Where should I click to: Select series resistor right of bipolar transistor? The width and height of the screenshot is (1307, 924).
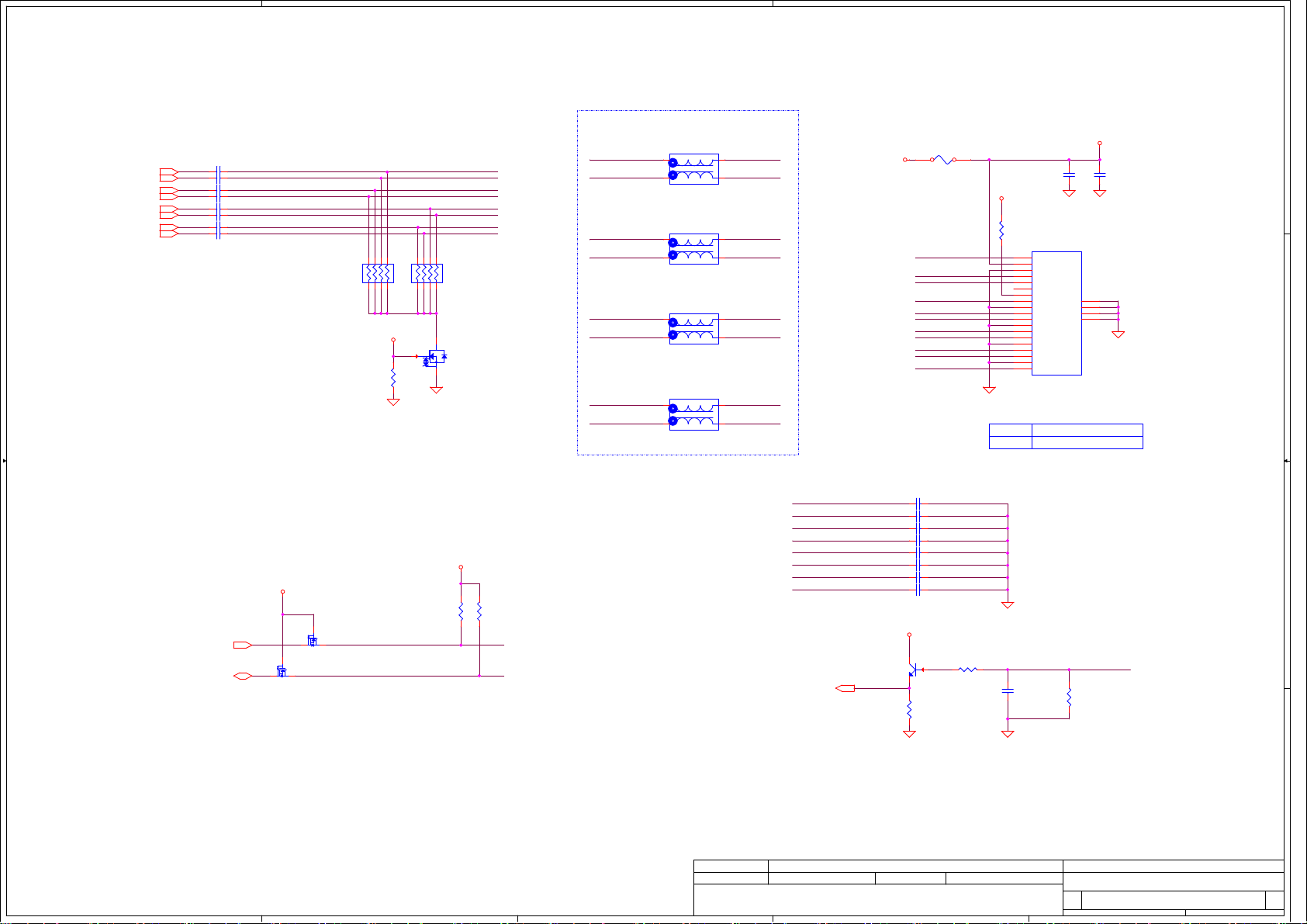coord(967,670)
